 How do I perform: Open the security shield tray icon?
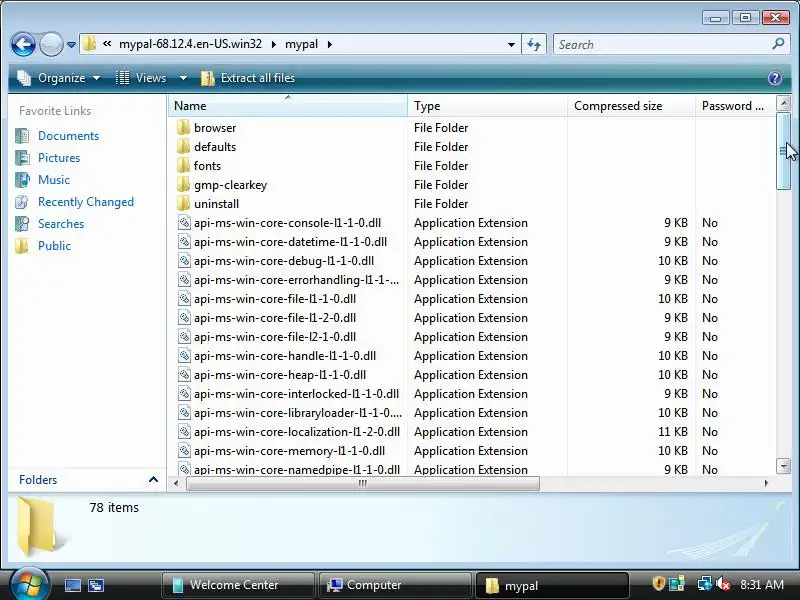pos(659,584)
